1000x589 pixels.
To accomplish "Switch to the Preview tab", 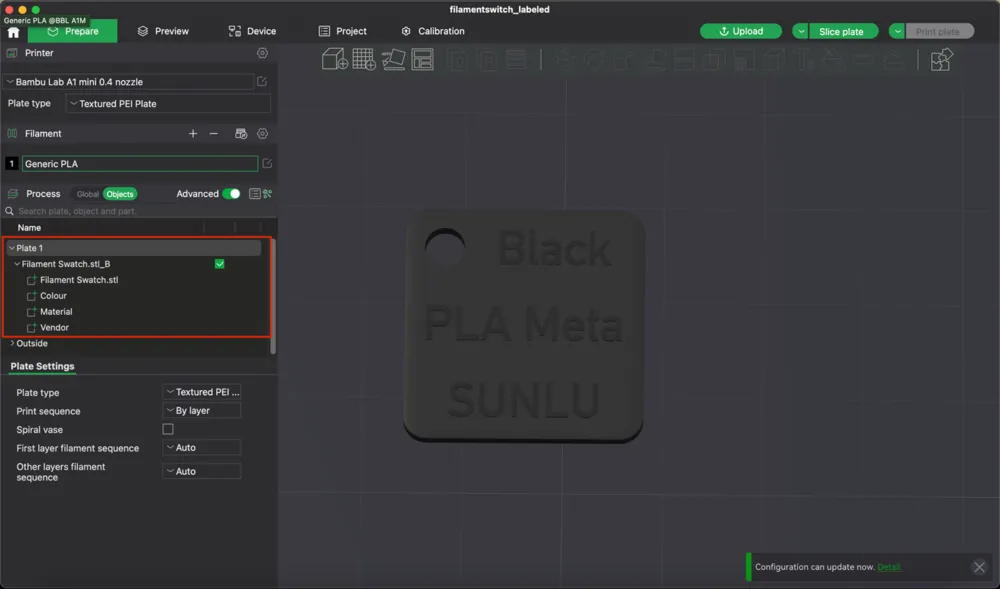I will click(163, 31).
